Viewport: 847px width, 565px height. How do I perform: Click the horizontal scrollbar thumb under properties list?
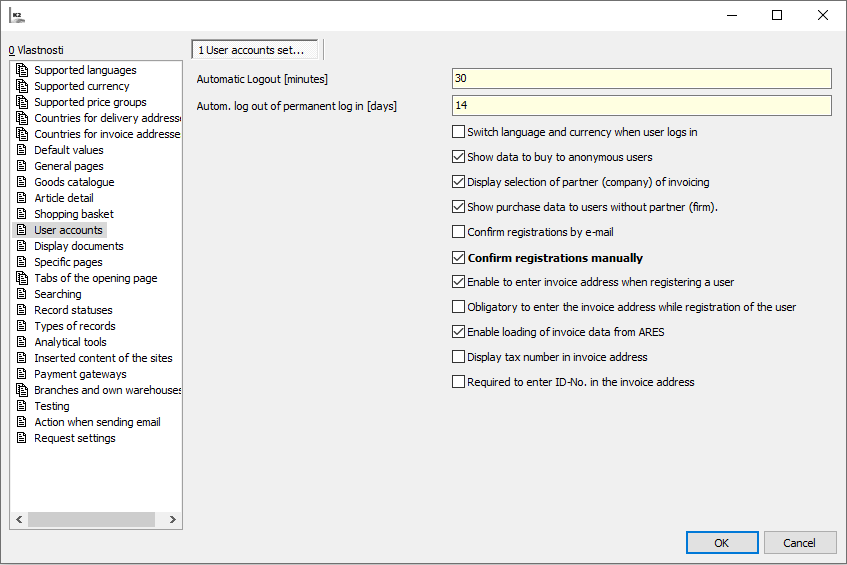coord(91,520)
